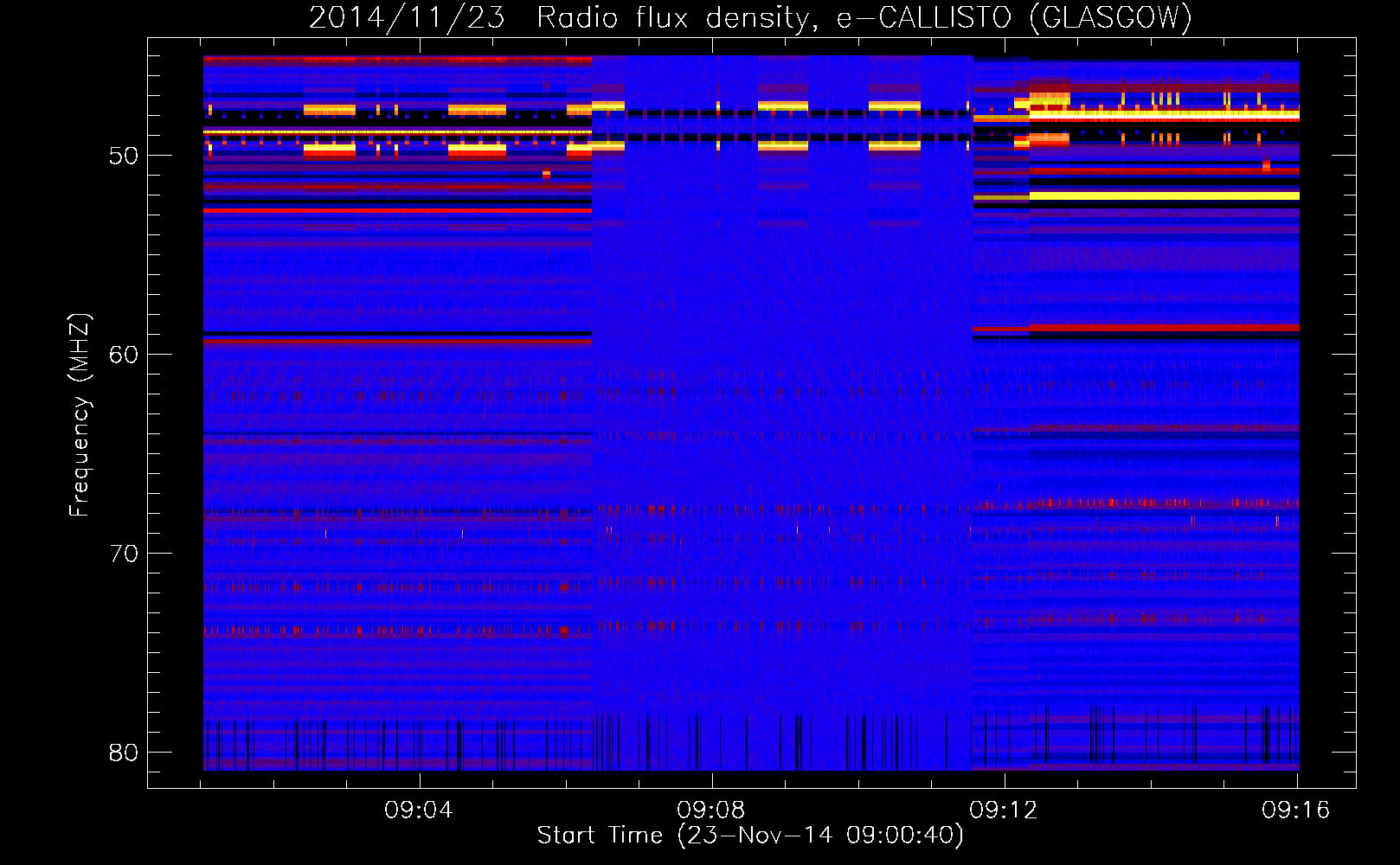Click the 09:04 time tick label

[x=419, y=811]
